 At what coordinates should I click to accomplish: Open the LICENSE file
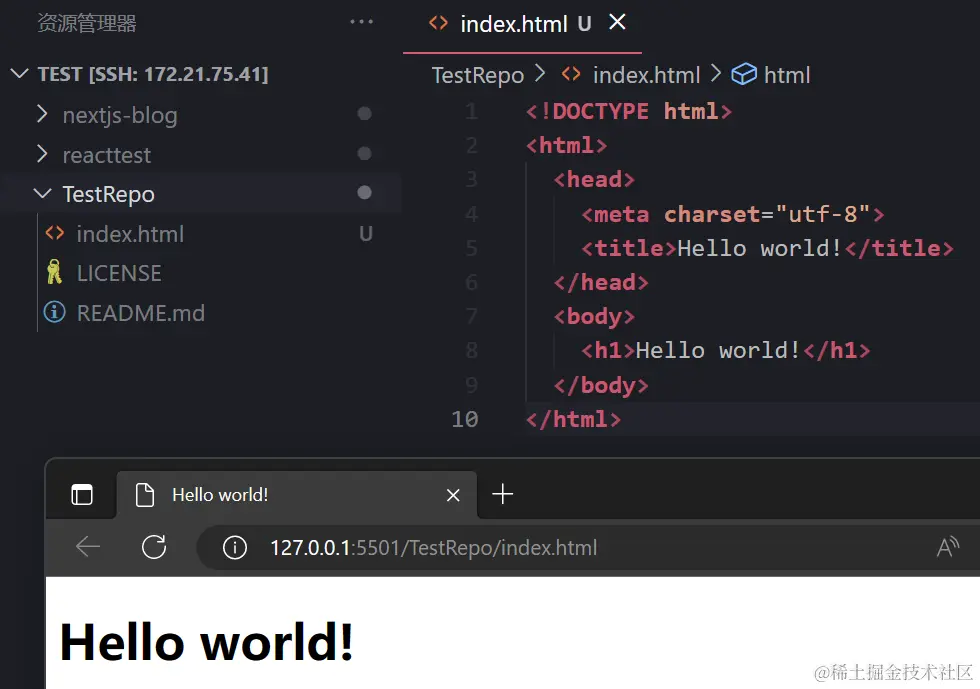(x=119, y=274)
